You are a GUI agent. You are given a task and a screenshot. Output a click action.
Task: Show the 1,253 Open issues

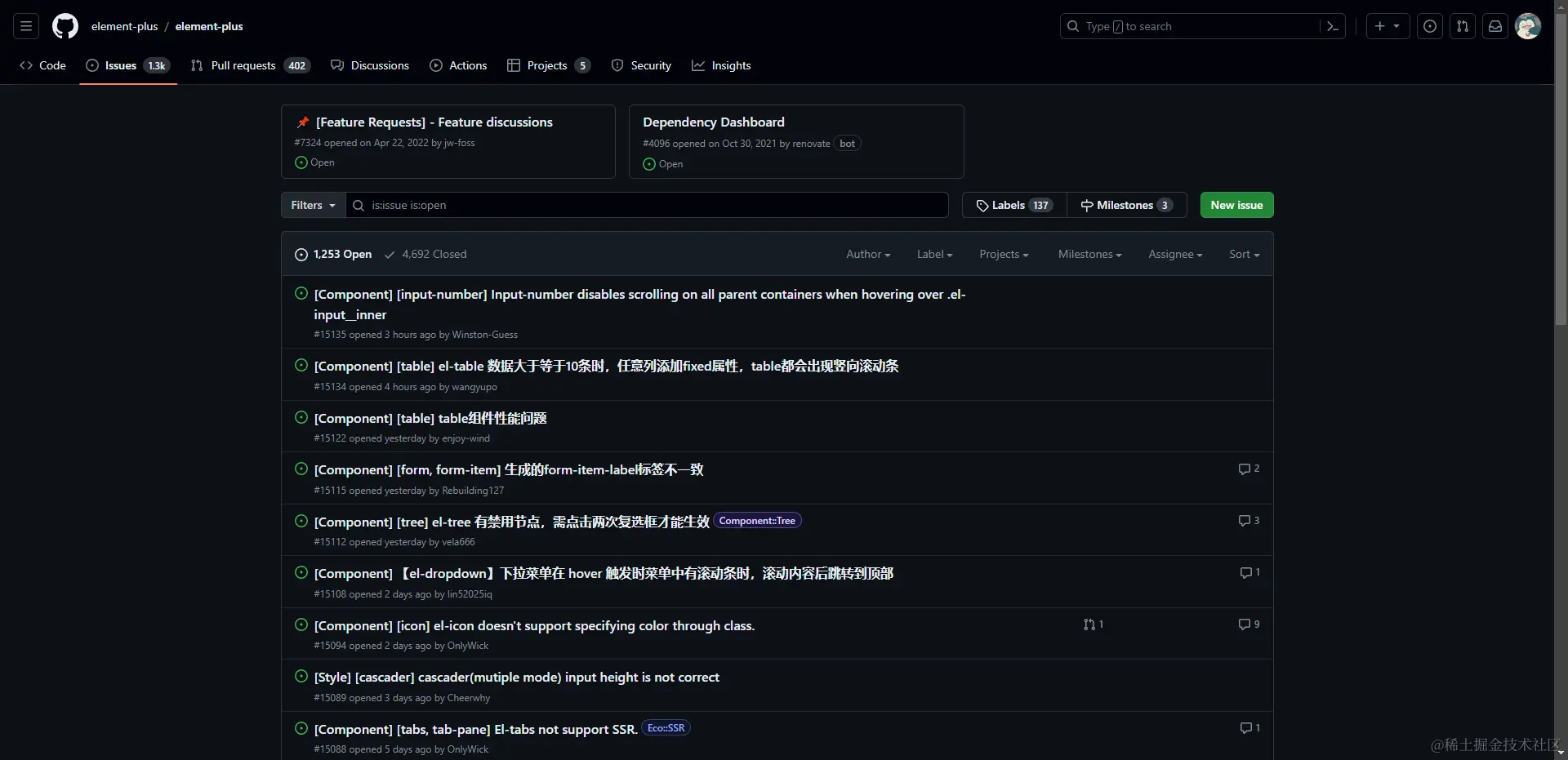tap(333, 255)
